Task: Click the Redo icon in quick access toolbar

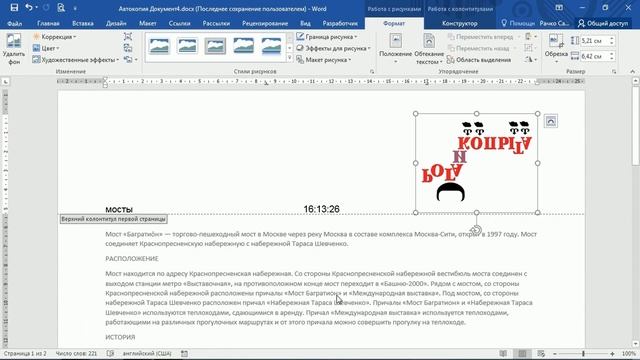Action: coord(46,8)
